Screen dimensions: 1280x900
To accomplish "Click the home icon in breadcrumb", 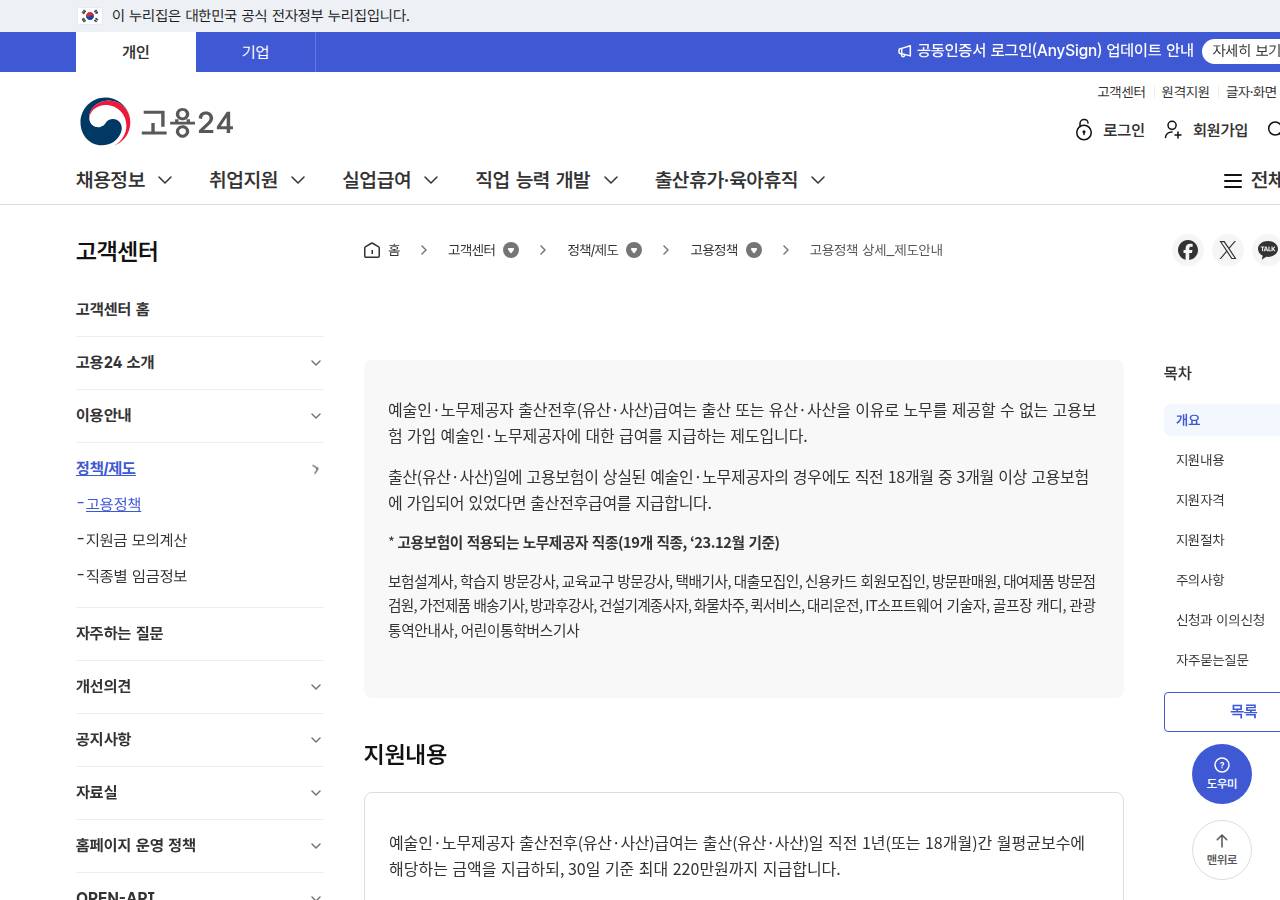I will [x=372, y=250].
